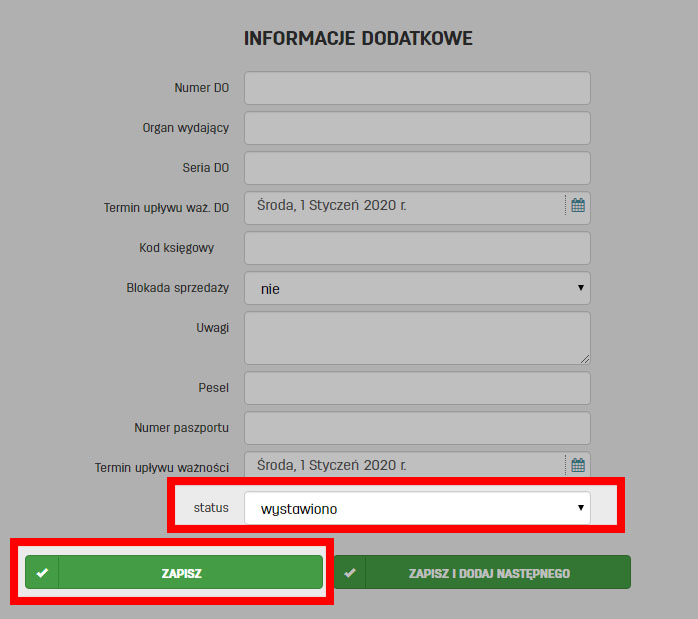Click the Termin upływu ważności date field
Screen dimensions: 698x619
(405, 465)
